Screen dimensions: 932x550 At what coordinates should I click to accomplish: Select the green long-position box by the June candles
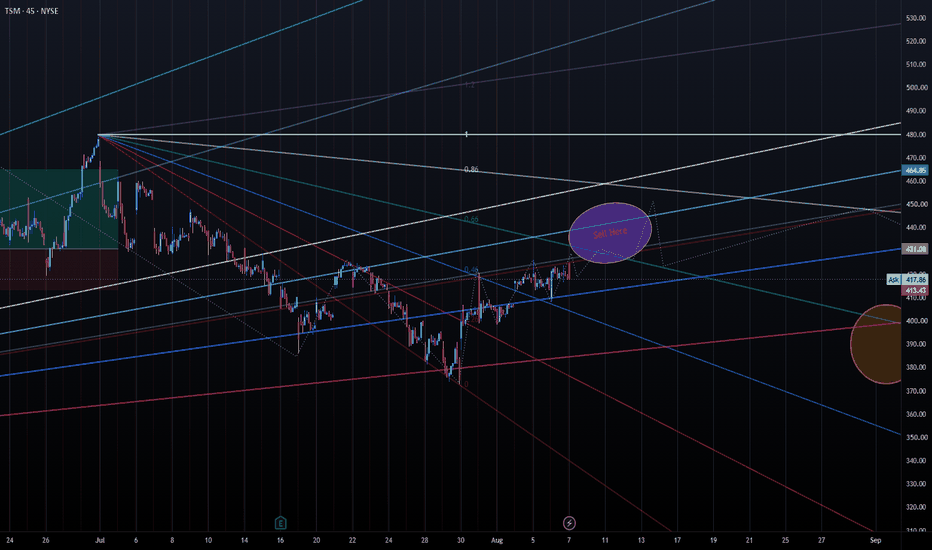tap(59, 209)
